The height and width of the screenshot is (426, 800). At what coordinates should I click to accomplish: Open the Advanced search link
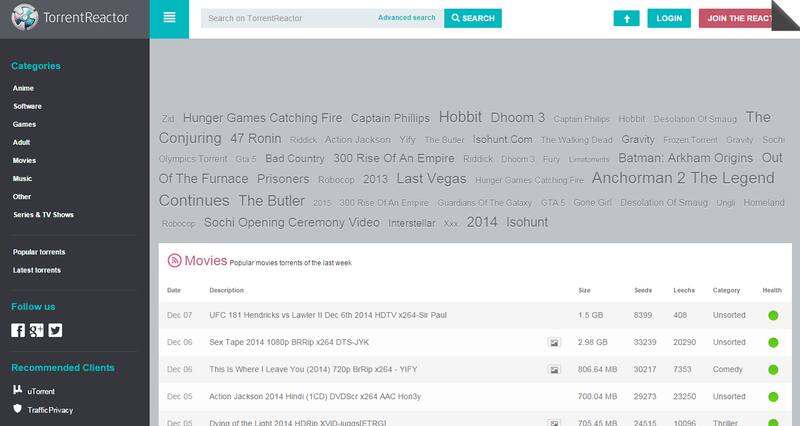coord(406,18)
